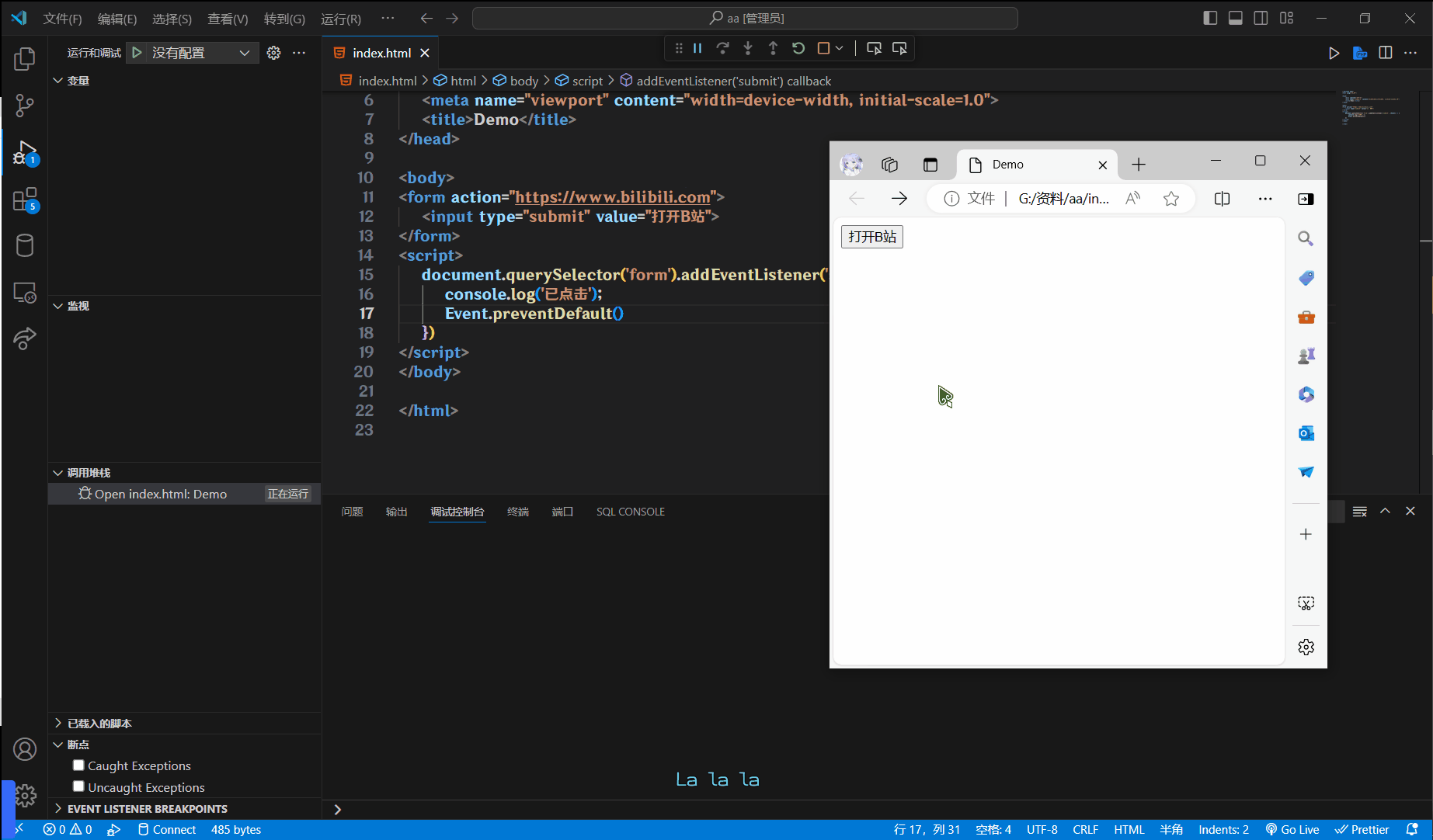Expand the 已载入的脚本 section
Image resolution: width=1433 pixels, height=840 pixels.
pos(92,724)
